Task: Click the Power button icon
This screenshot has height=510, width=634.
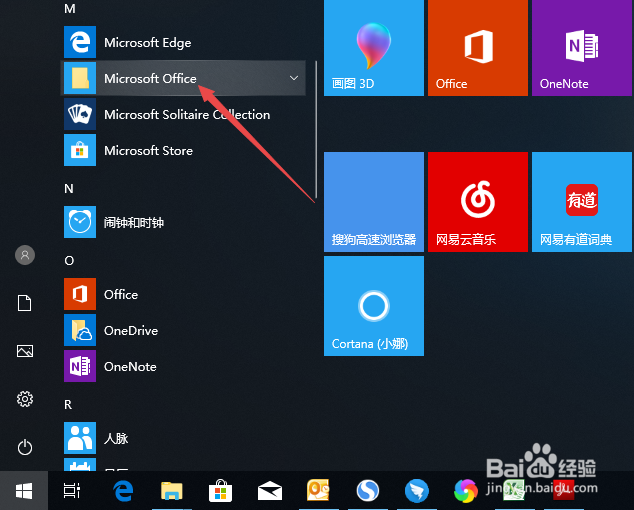Action: coord(25,447)
